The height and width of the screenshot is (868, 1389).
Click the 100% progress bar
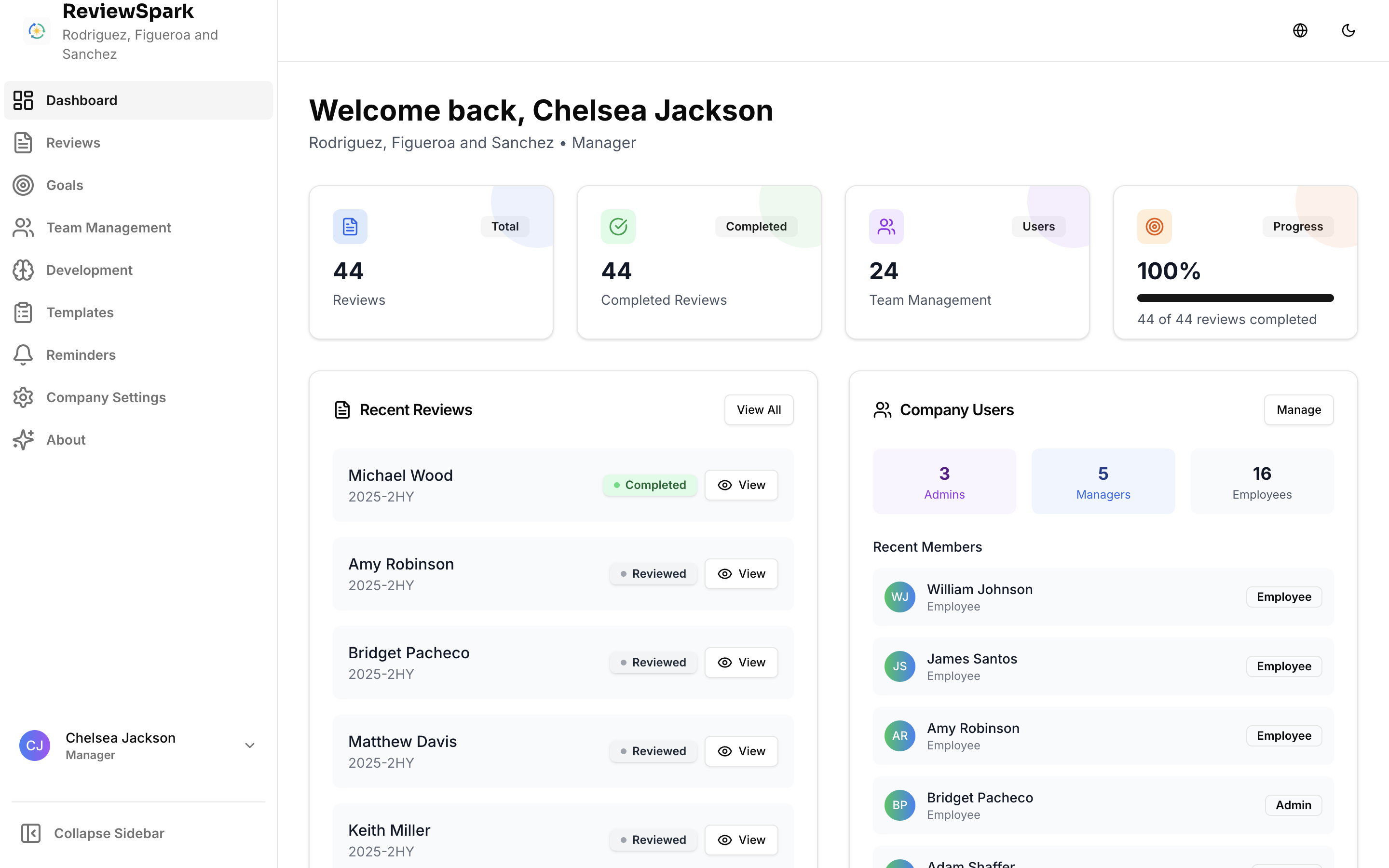coord(1235,298)
